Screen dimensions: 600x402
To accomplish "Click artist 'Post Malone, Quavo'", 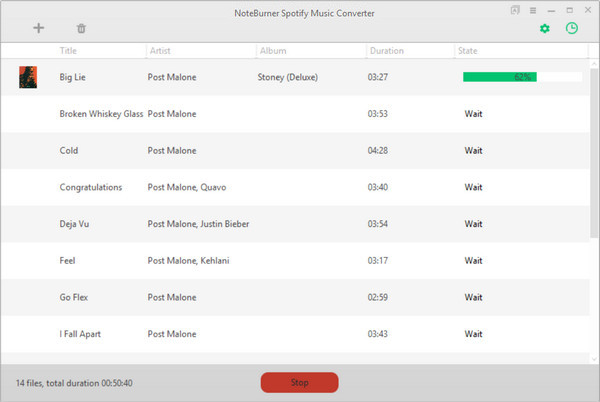I will click(187, 187).
